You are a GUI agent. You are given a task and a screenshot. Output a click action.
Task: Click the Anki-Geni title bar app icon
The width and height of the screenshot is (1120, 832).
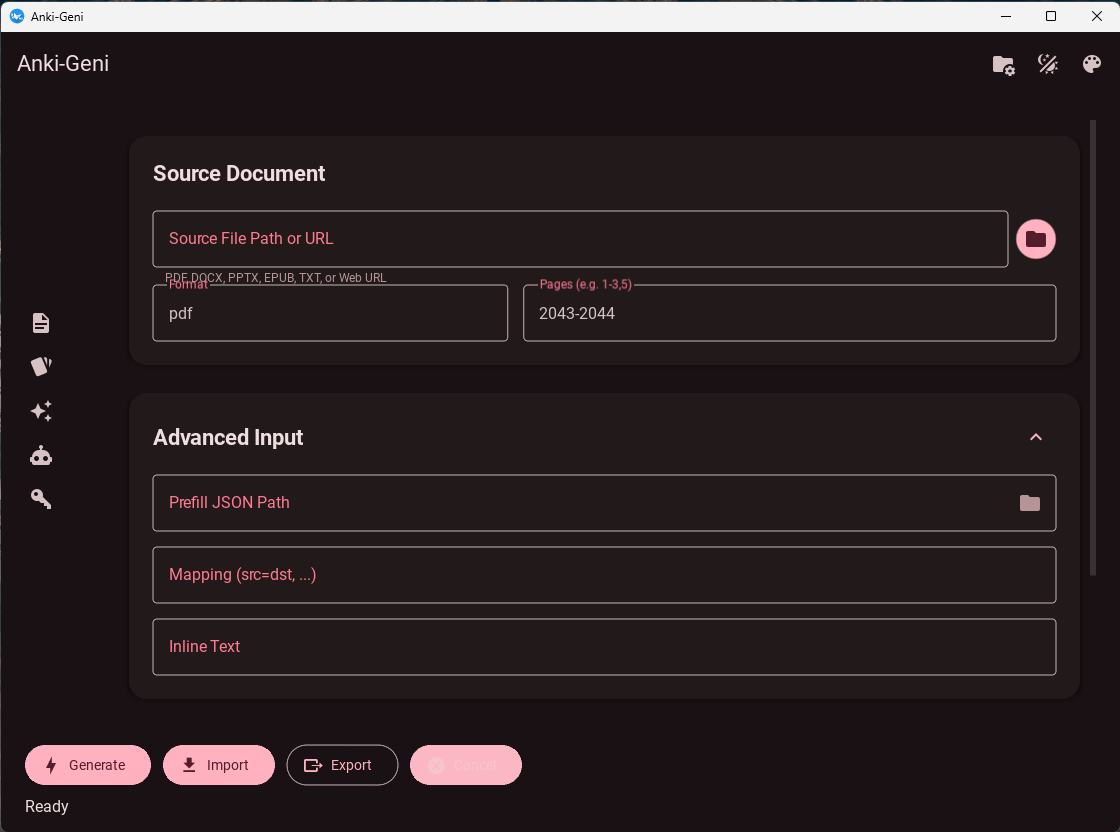(x=16, y=16)
